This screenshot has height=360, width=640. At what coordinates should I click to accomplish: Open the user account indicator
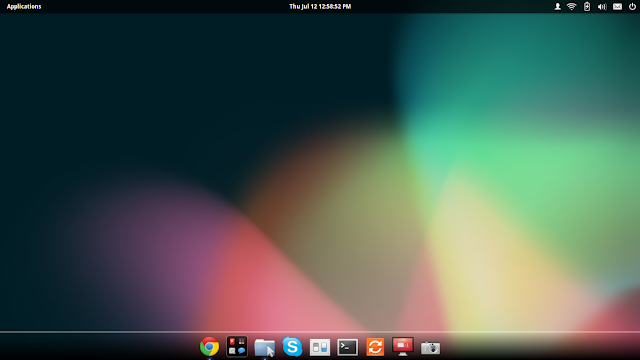click(x=557, y=7)
